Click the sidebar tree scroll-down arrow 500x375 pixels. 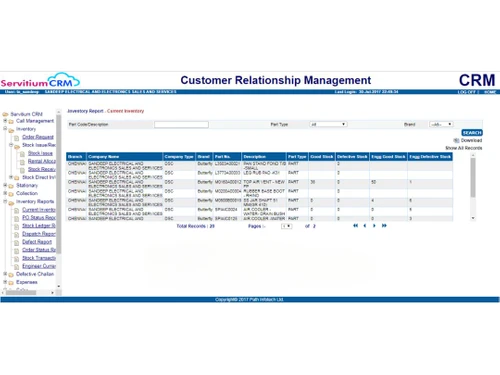59,286
